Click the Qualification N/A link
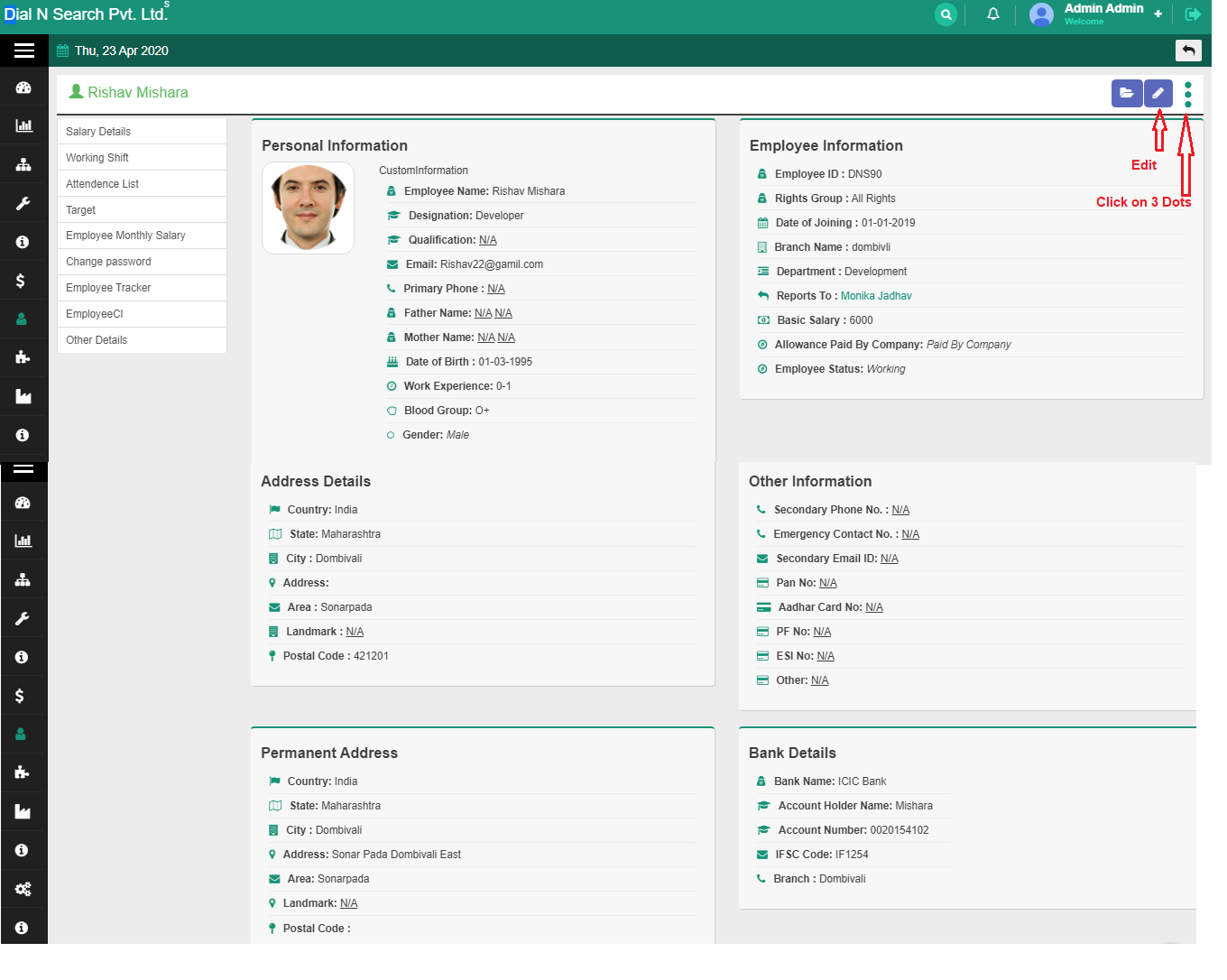This screenshot has width=1227, height=980. click(x=487, y=240)
